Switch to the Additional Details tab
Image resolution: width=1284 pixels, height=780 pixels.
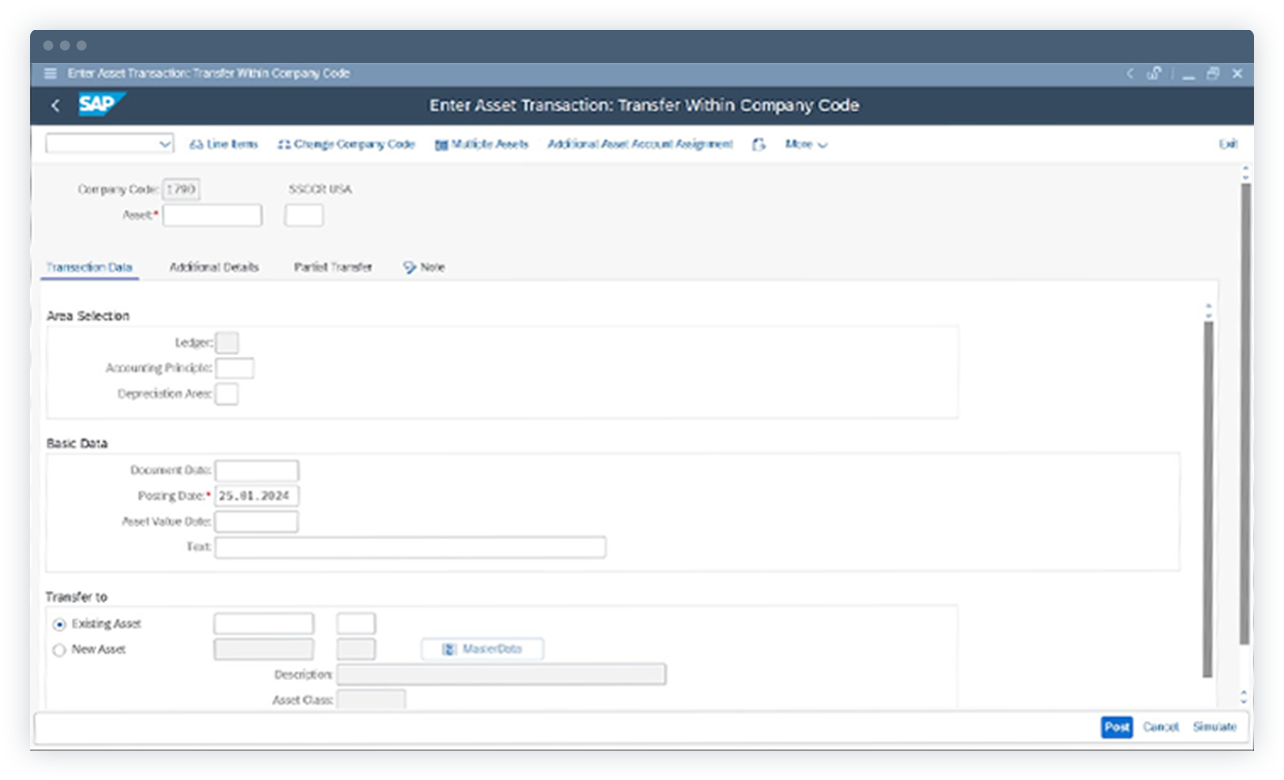pyautogui.click(x=213, y=267)
